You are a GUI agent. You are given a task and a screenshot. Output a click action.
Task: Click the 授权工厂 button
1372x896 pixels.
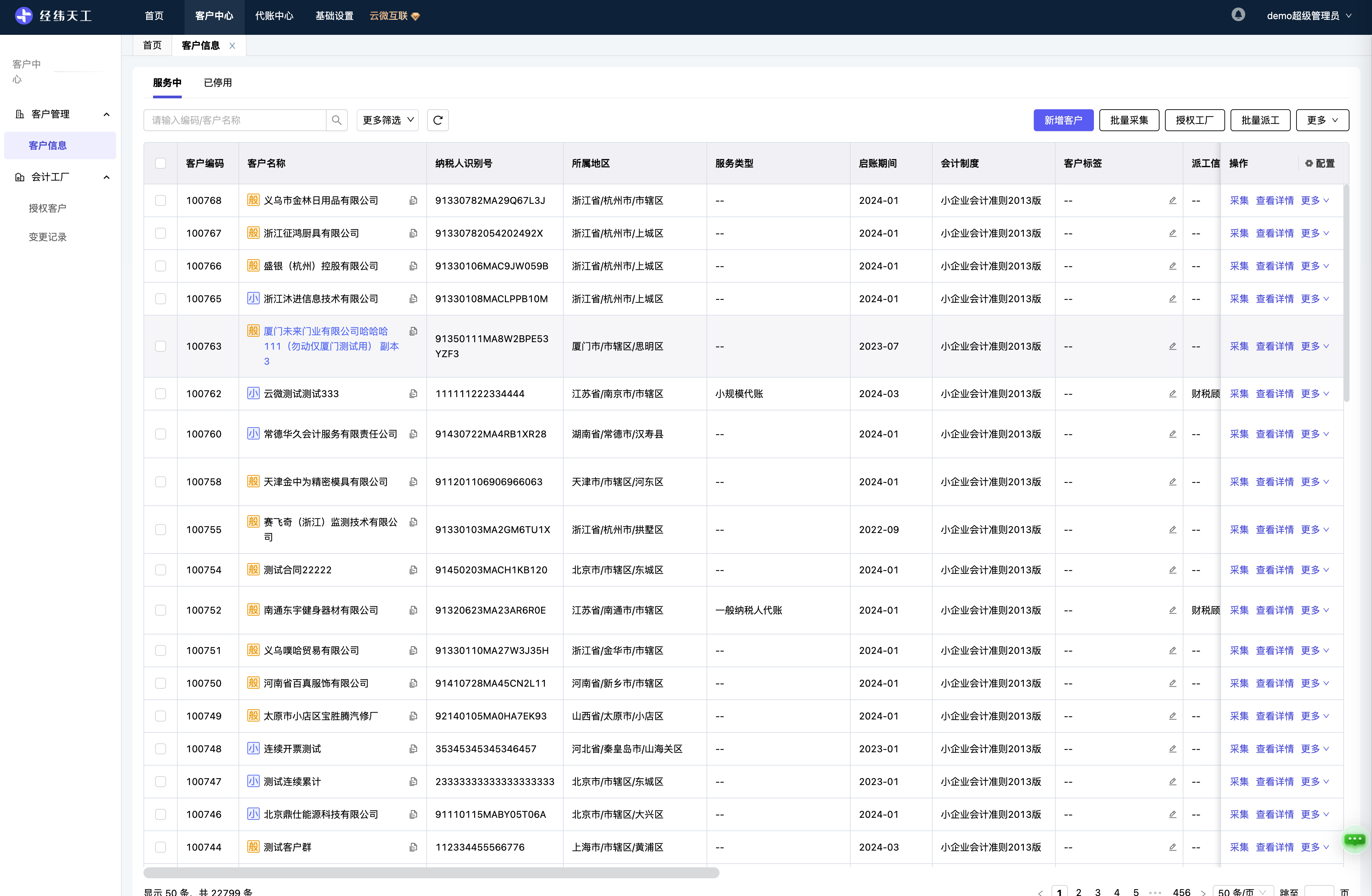1194,121
